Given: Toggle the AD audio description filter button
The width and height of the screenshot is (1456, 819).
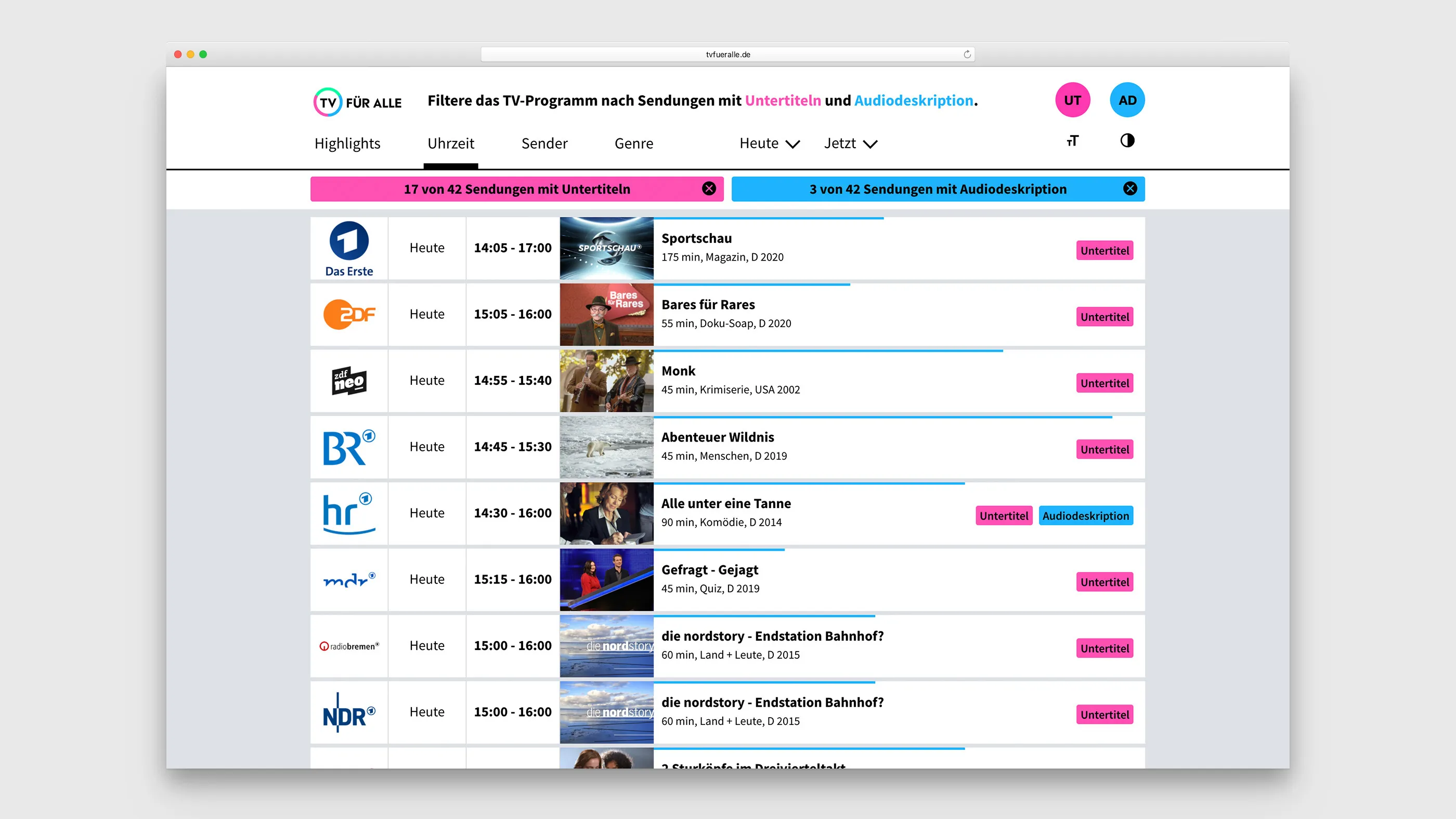Looking at the screenshot, I should point(1127,100).
